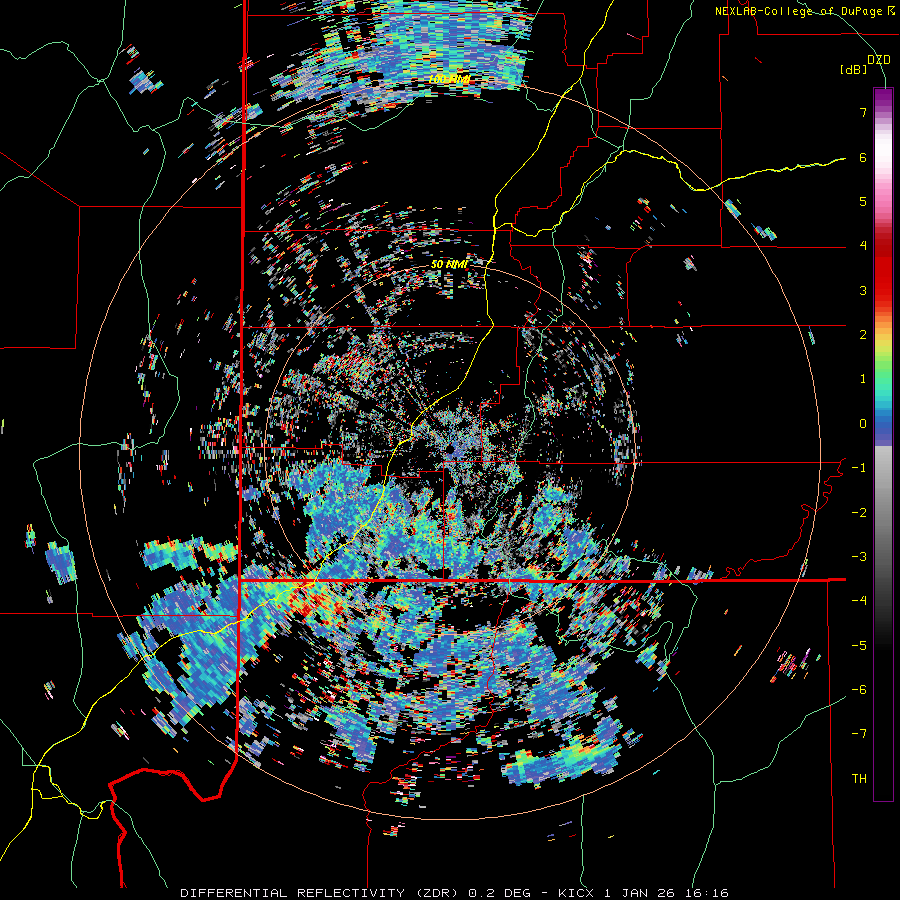The width and height of the screenshot is (900, 900).
Task: Click the 6 value on the color scale
Action: (x=863, y=157)
